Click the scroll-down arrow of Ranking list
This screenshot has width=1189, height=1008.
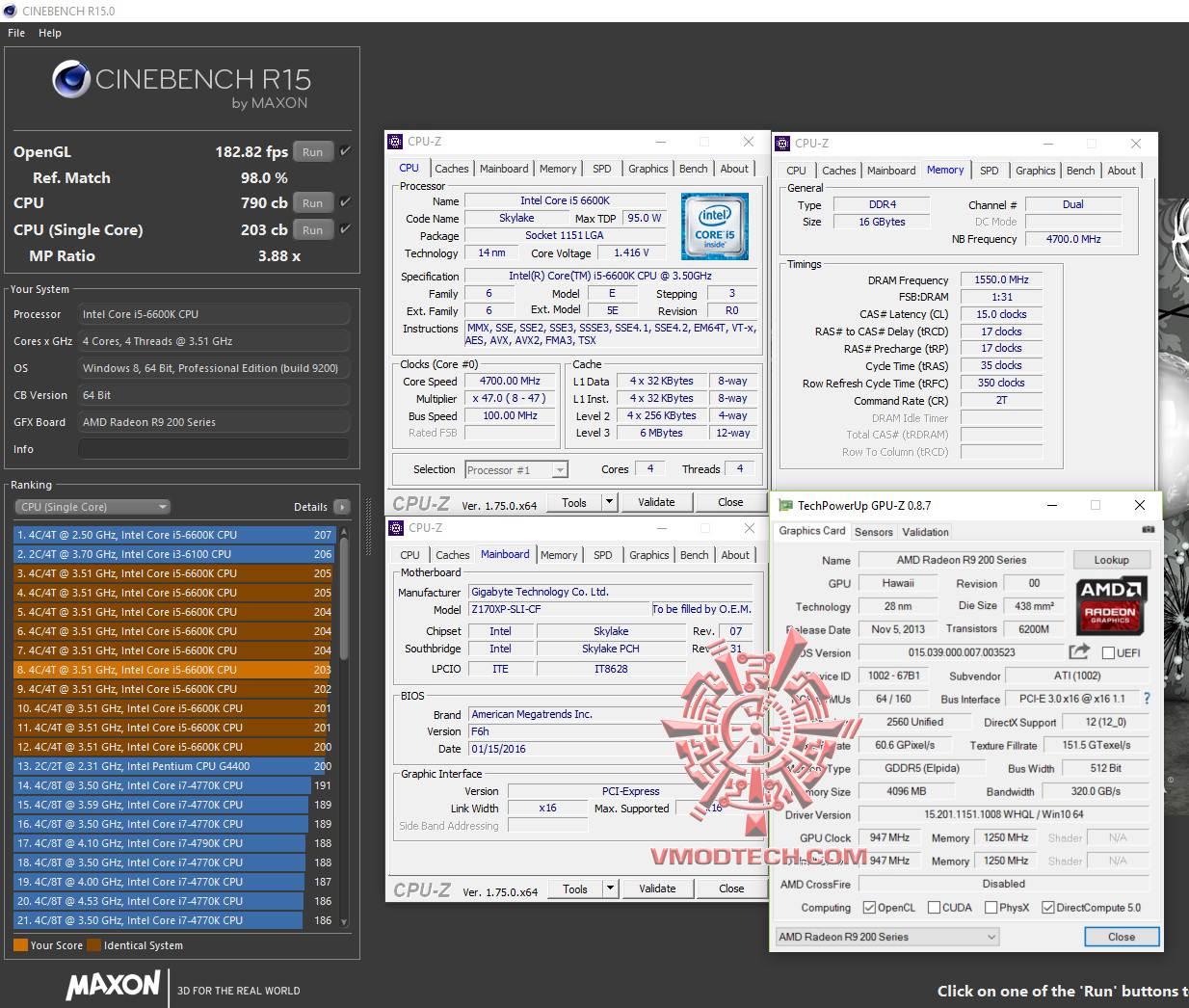coord(343,922)
